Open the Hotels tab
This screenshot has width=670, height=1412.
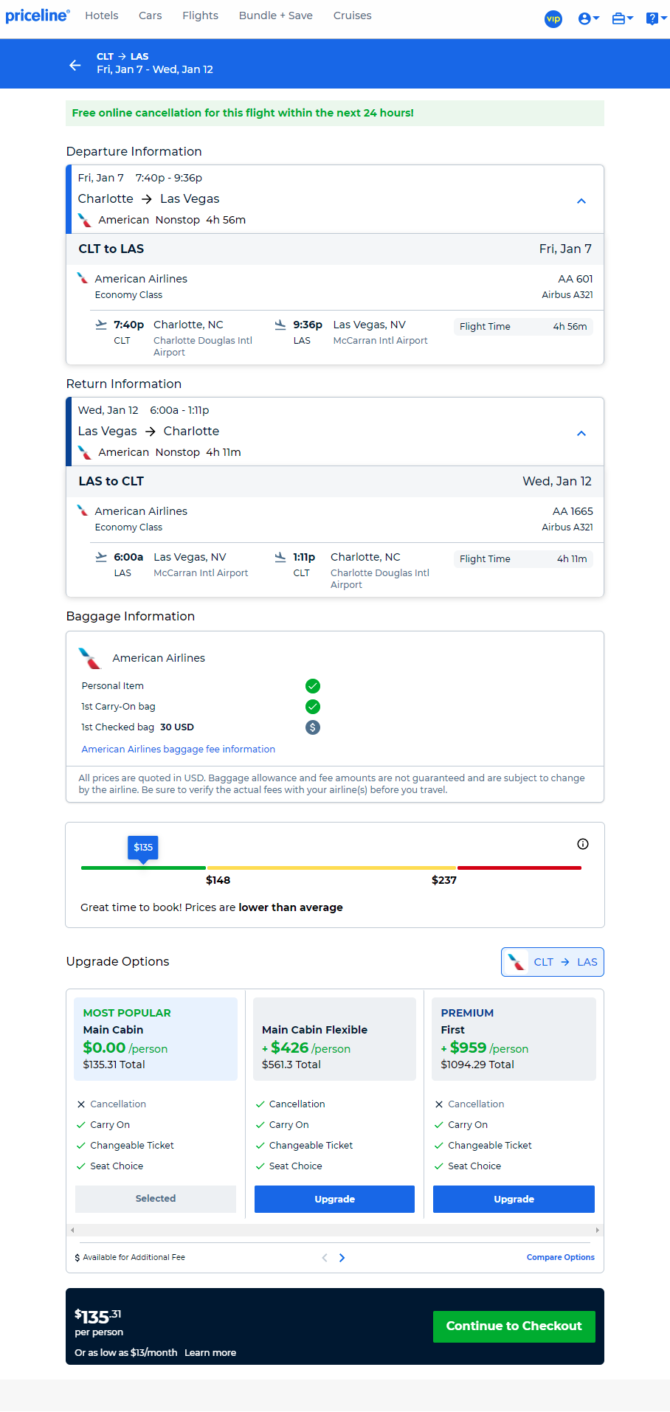(101, 16)
